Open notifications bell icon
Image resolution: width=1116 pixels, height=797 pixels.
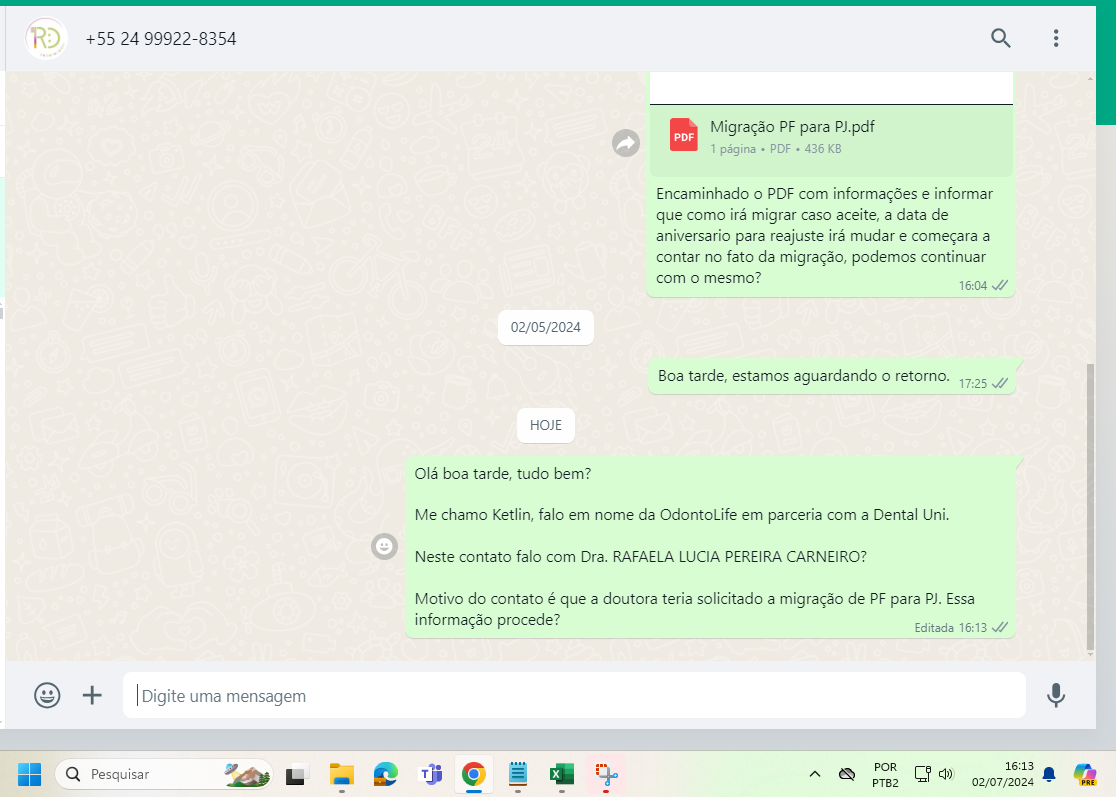click(1049, 774)
